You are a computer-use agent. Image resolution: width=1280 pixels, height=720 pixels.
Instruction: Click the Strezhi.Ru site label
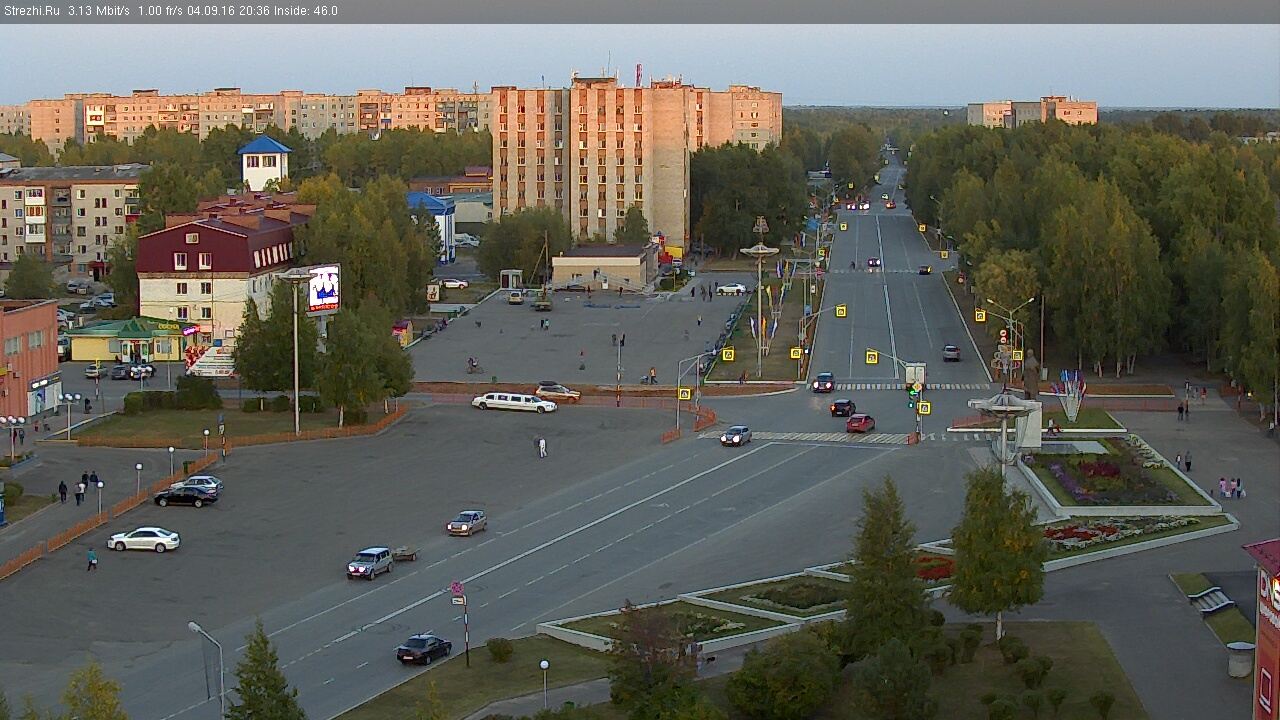pyautogui.click(x=32, y=11)
